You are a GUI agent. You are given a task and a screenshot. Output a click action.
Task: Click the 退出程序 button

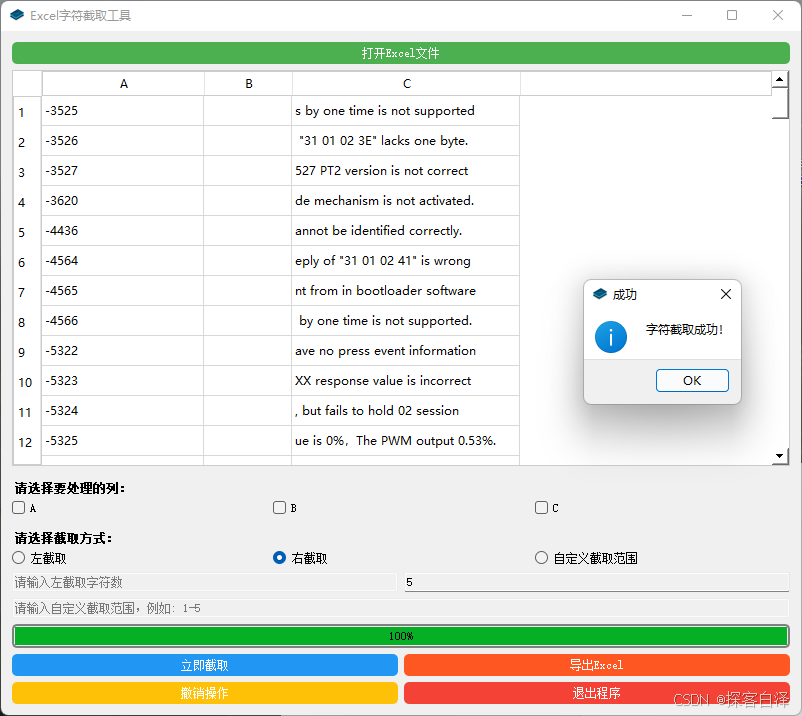(597, 693)
